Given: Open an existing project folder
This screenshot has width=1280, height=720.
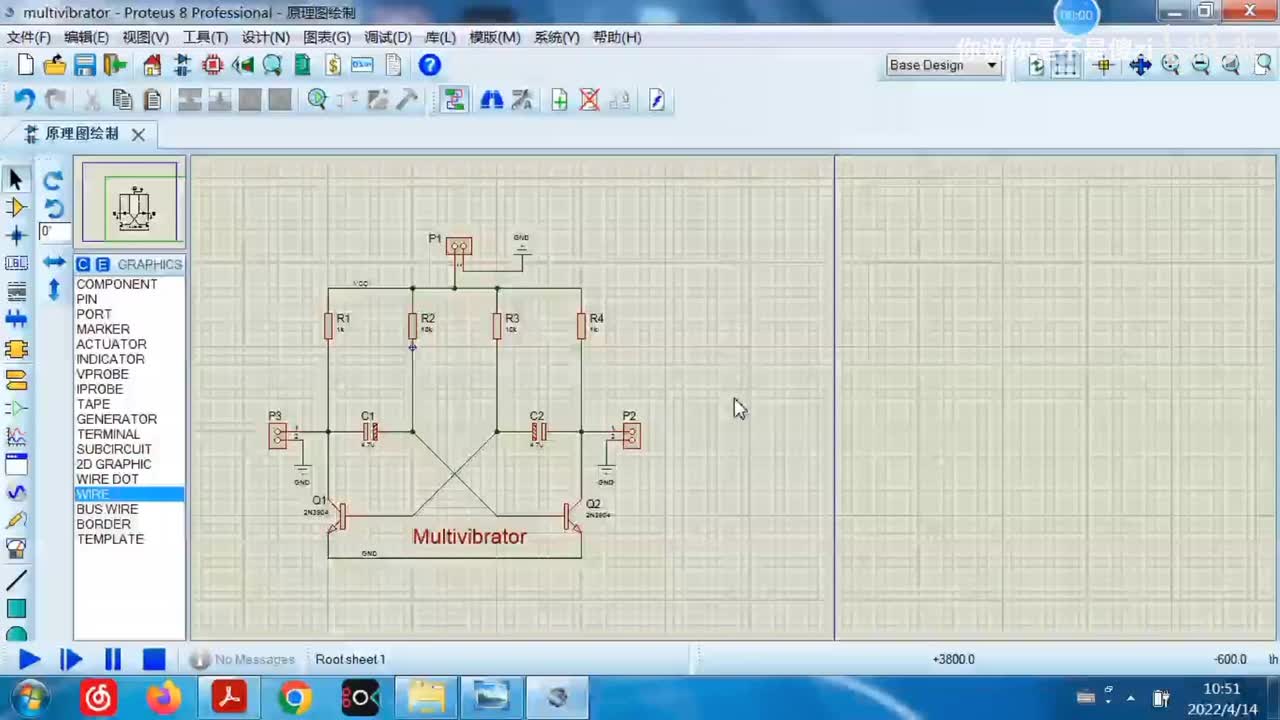Looking at the screenshot, I should click(55, 65).
